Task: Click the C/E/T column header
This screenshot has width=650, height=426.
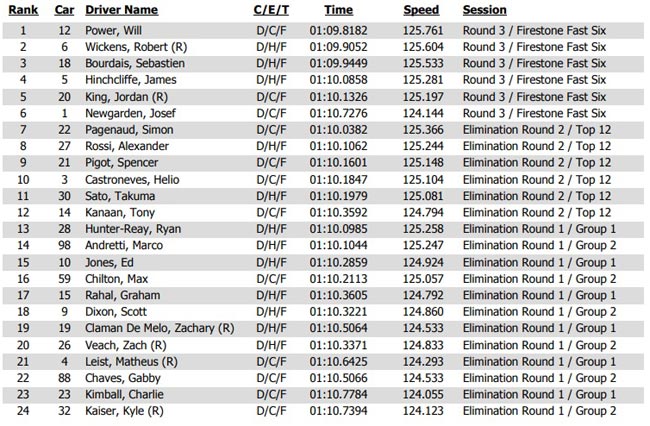Action: pos(271,10)
